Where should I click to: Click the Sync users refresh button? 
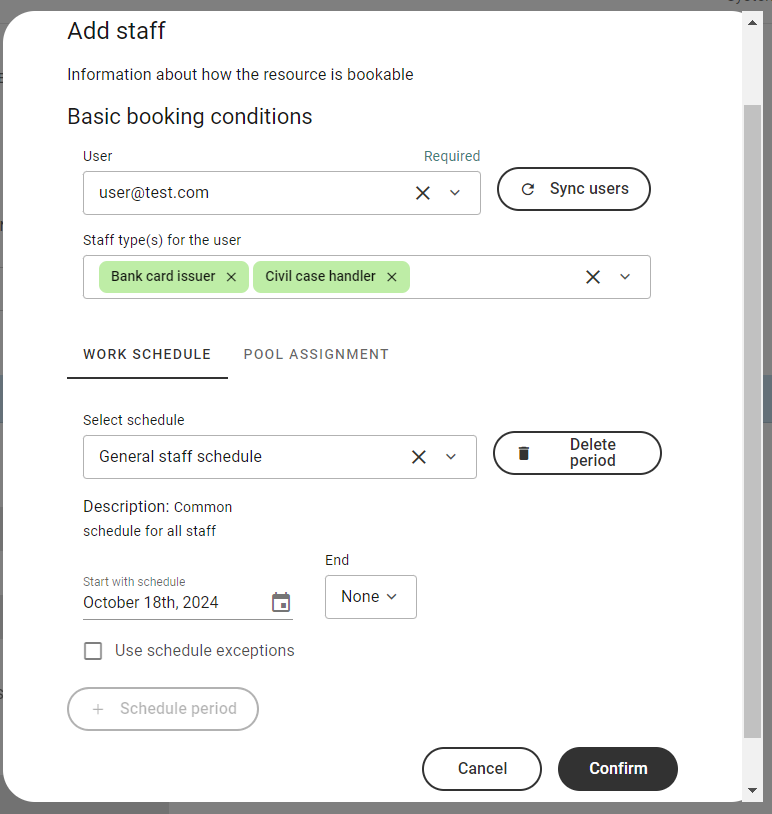tap(574, 189)
